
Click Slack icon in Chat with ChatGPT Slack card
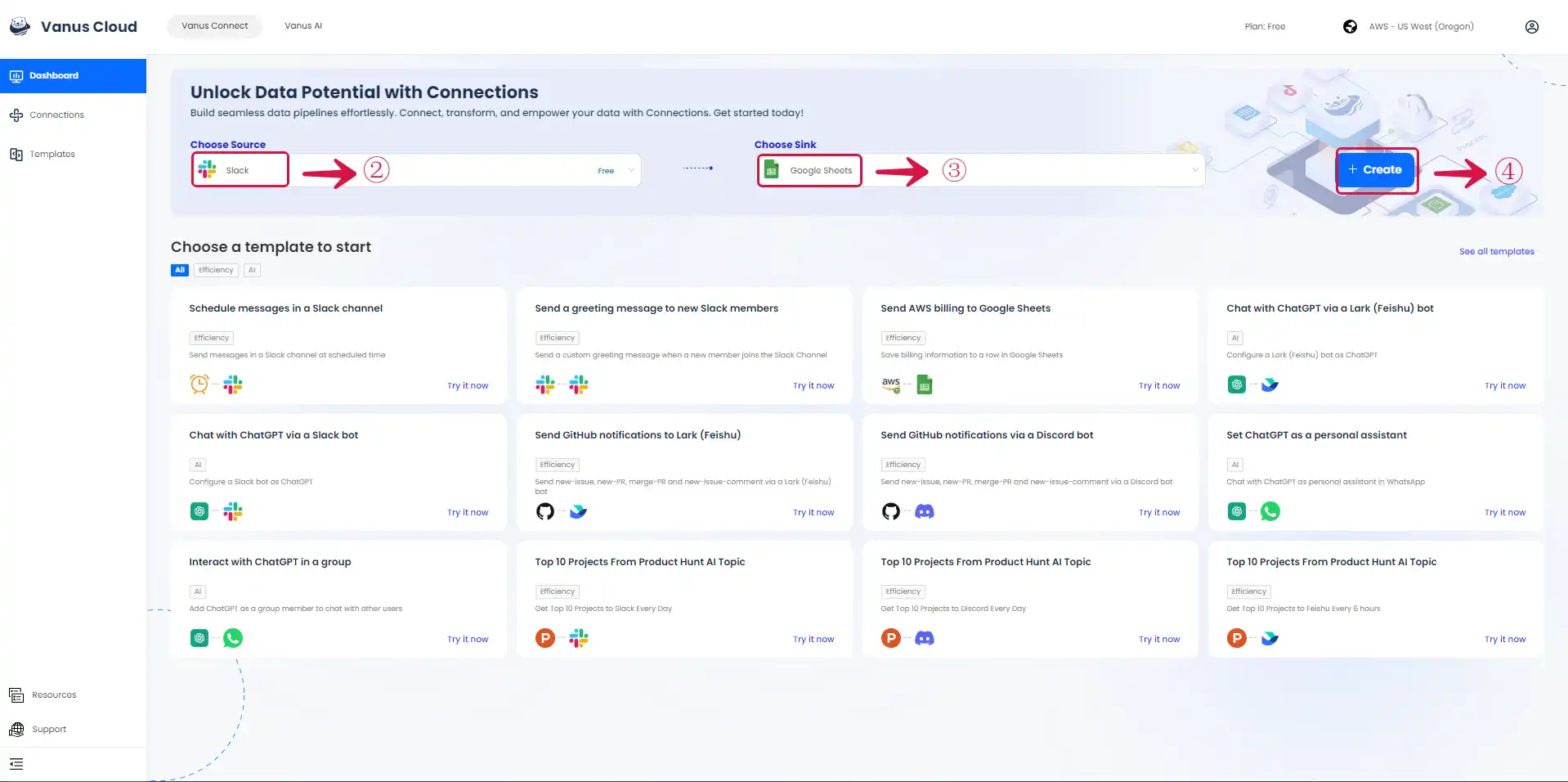coord(233,511)
